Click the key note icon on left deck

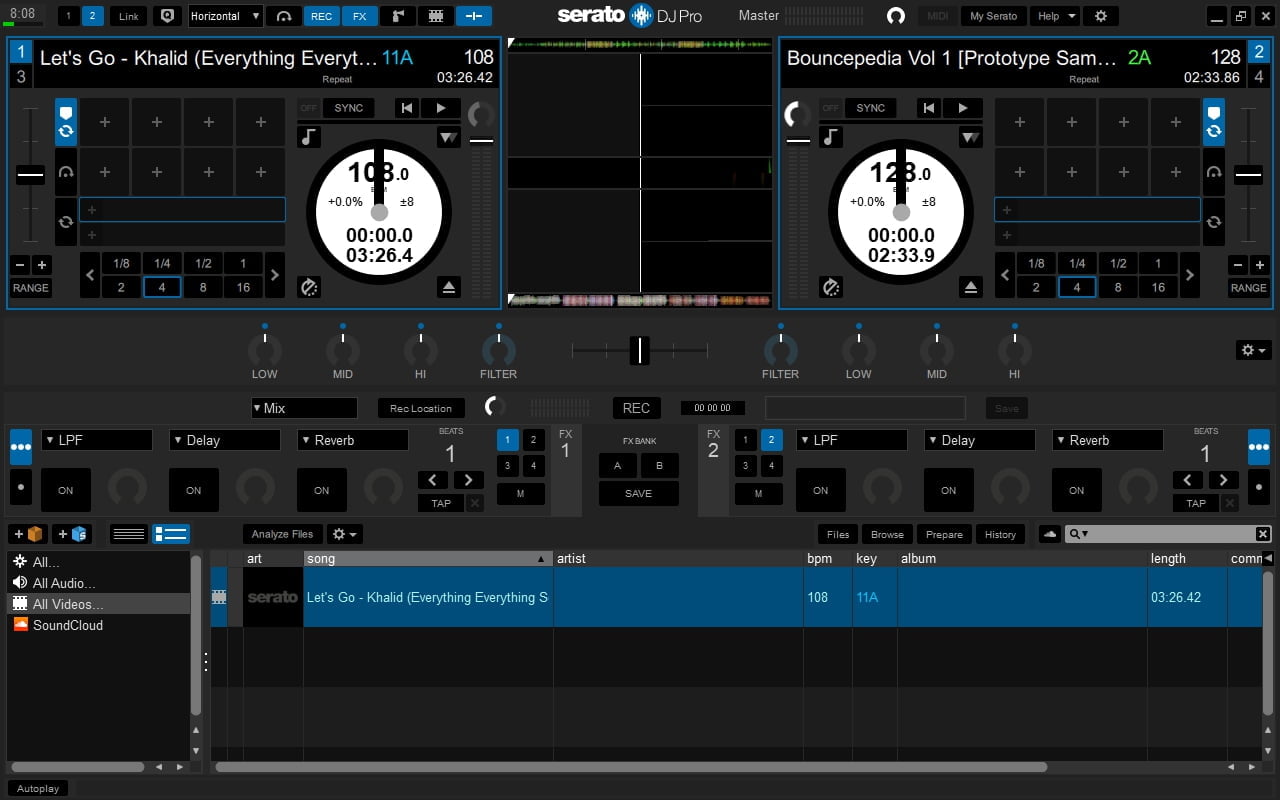pos(309,137)
